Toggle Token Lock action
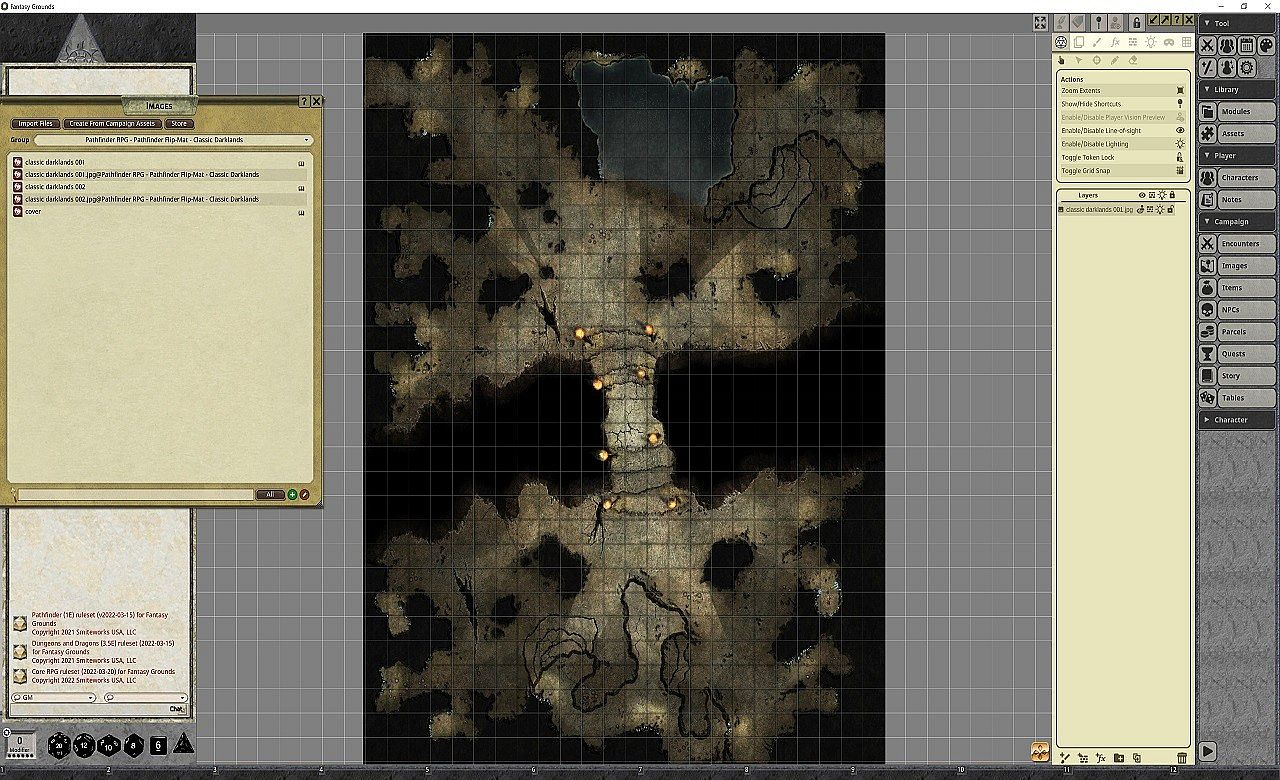The width and height of the screenshot is (1280, 780). click(1124, 157)
